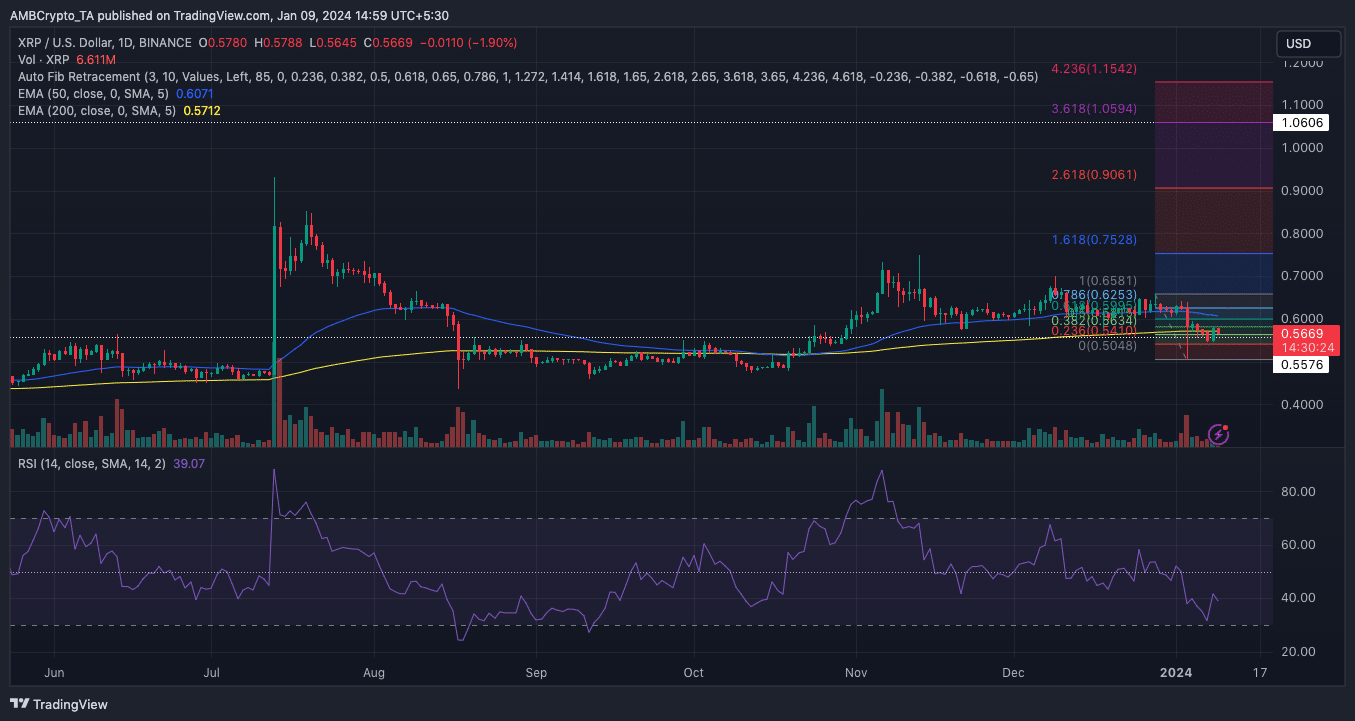Click Nov on the time axis
The height and width of the screenshot is (721, 1355).
(x=856, y=673)
